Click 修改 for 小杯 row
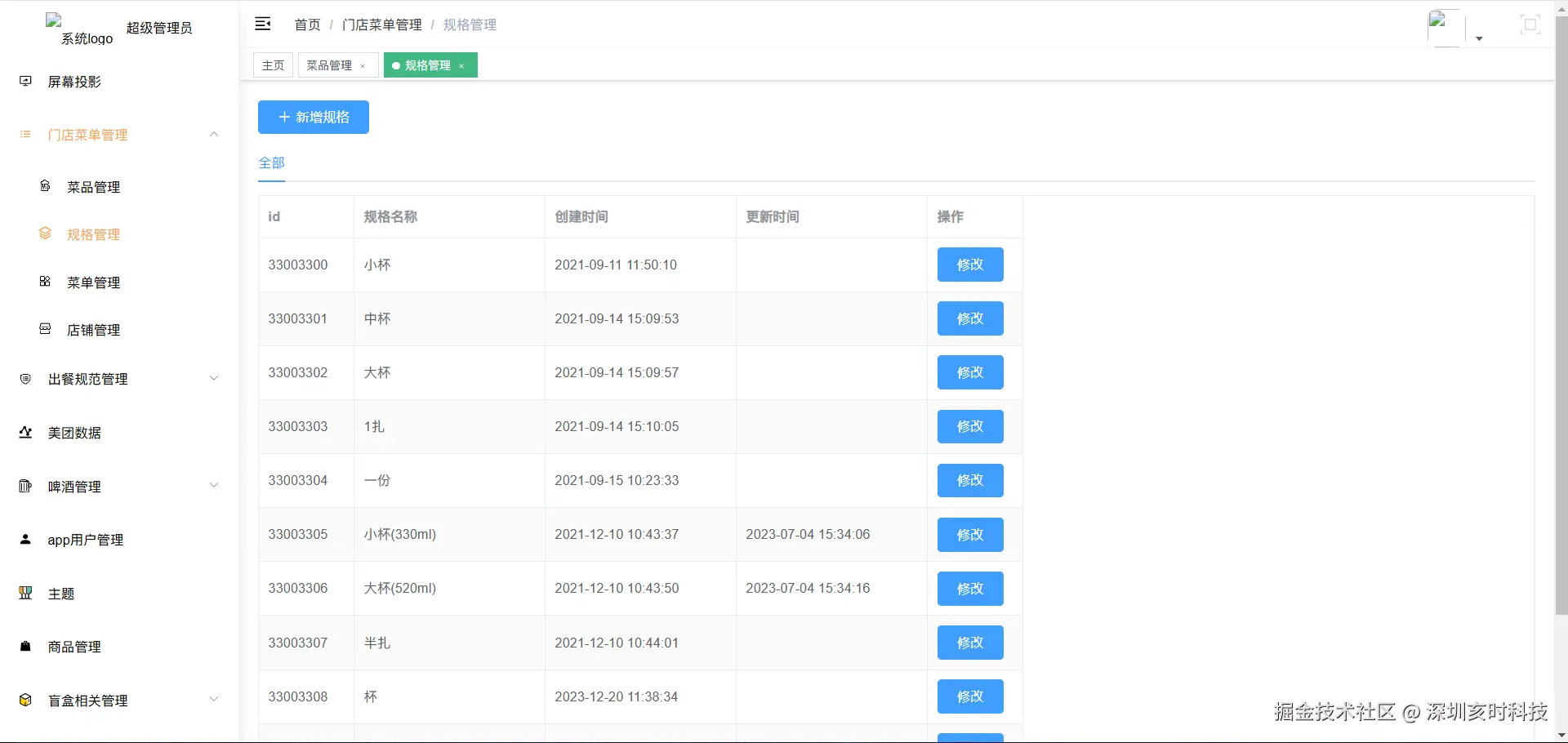The image size is (1568, 743). (970, 265)
